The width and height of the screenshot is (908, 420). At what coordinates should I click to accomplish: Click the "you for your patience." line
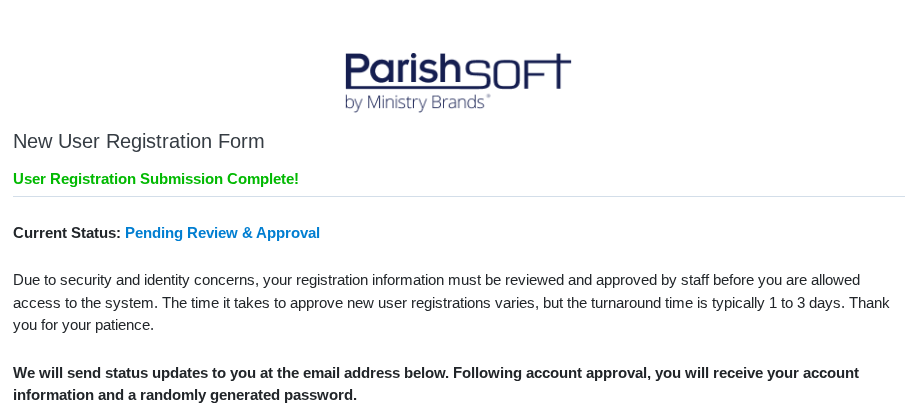(x=83, y=325)
